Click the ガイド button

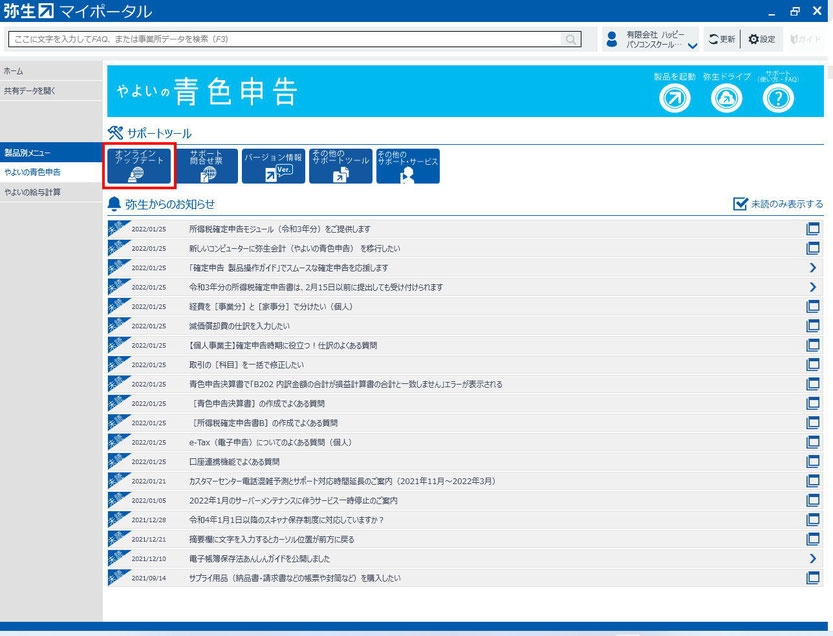tap(806, 39)
